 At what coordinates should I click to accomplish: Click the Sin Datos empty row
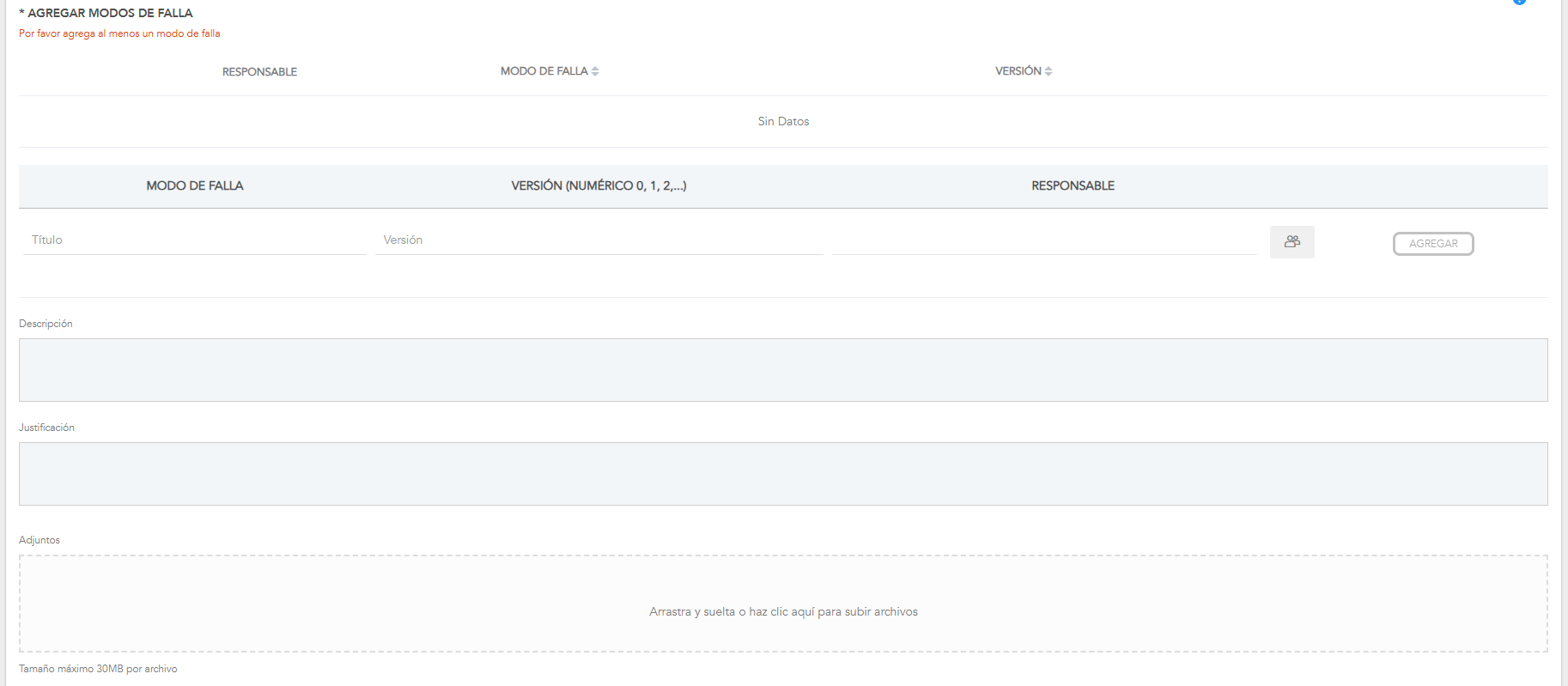click(x=783, y=121)
